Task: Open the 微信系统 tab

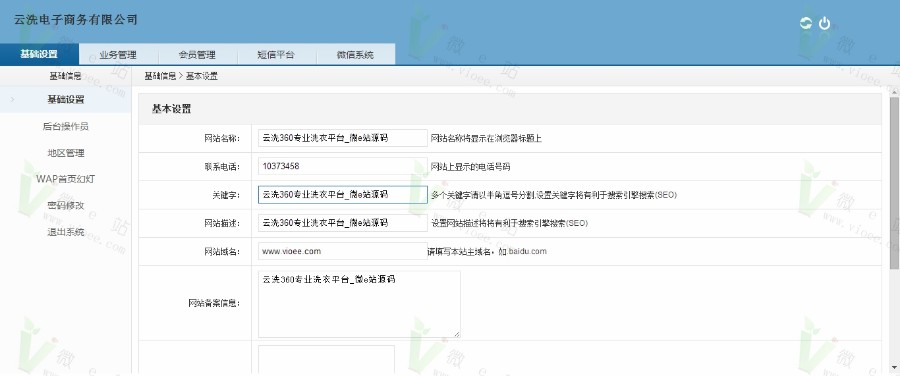Action: tap(355, 55)
